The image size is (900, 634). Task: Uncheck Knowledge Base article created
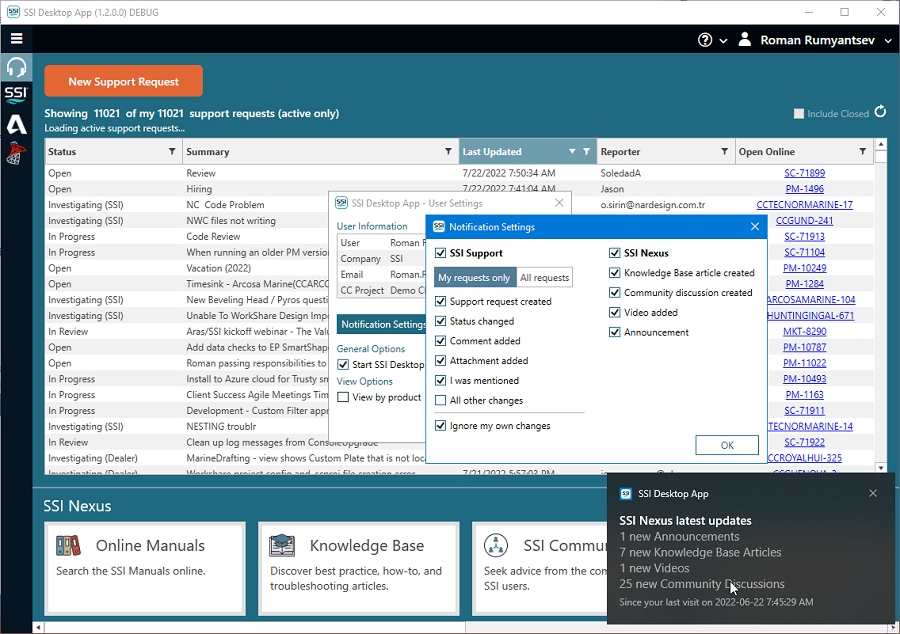(x=614, y=273)
